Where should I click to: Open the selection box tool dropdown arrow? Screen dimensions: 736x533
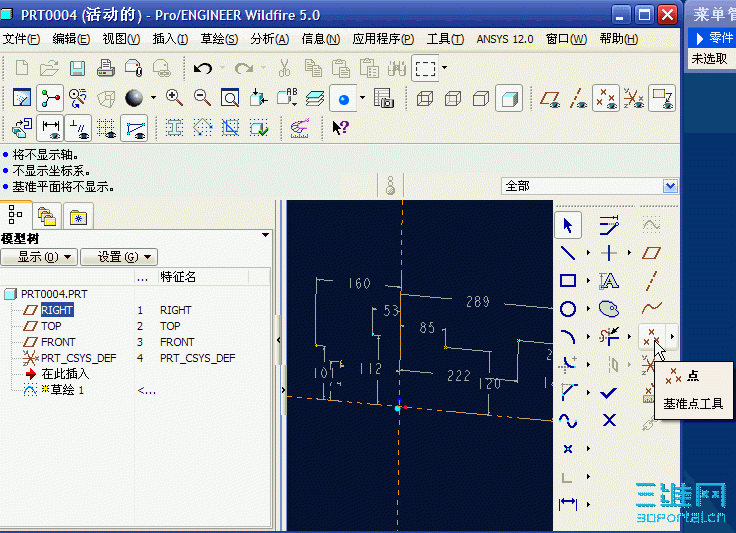[x=445, y=68]
